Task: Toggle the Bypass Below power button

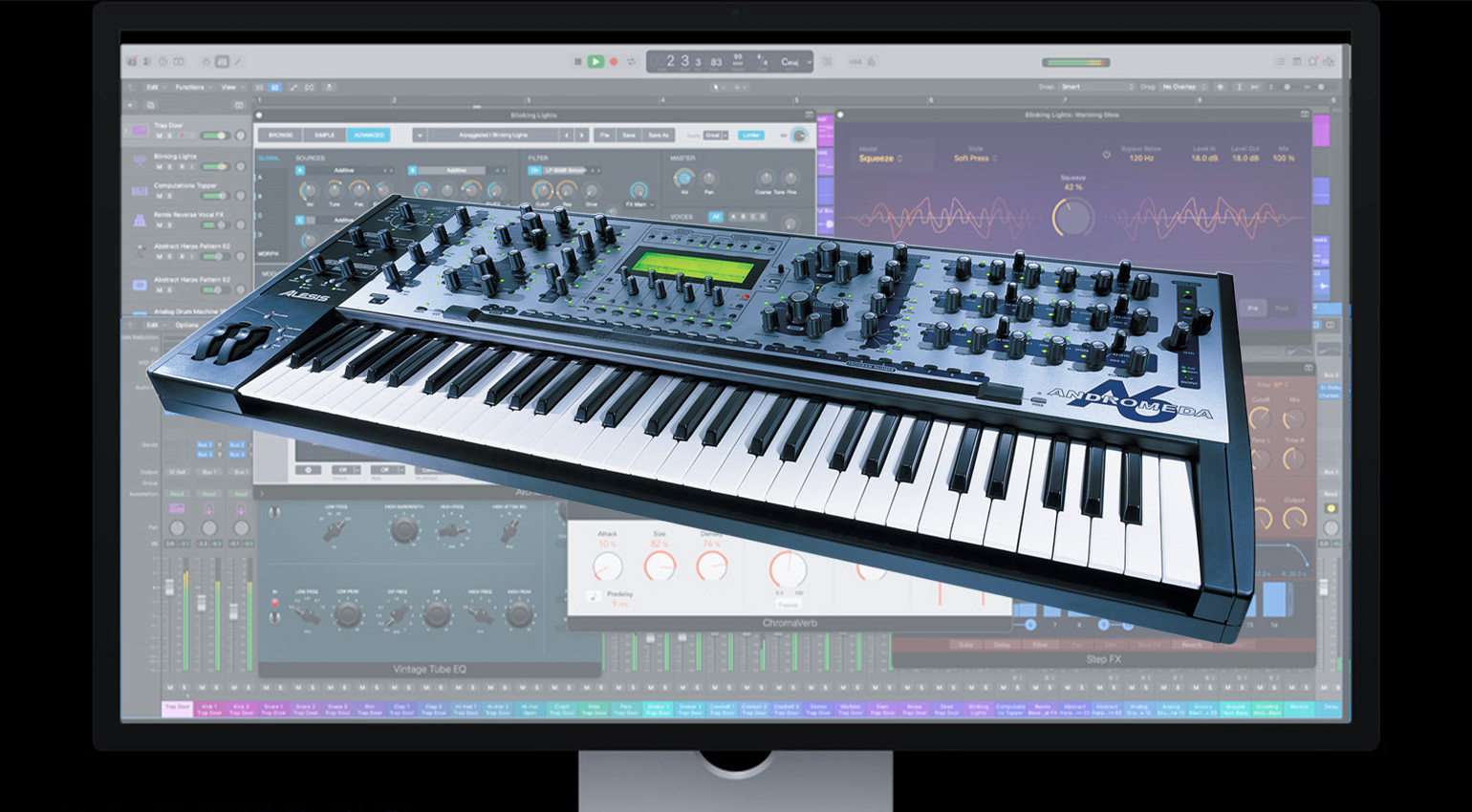Action: point(1106,154)
